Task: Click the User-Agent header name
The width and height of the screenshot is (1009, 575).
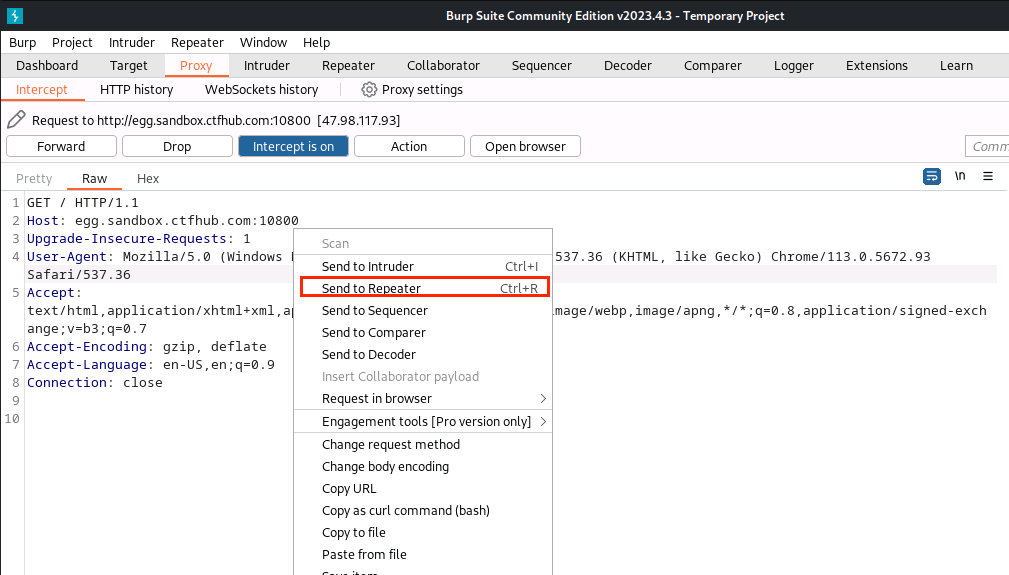Action: (66, 257)
